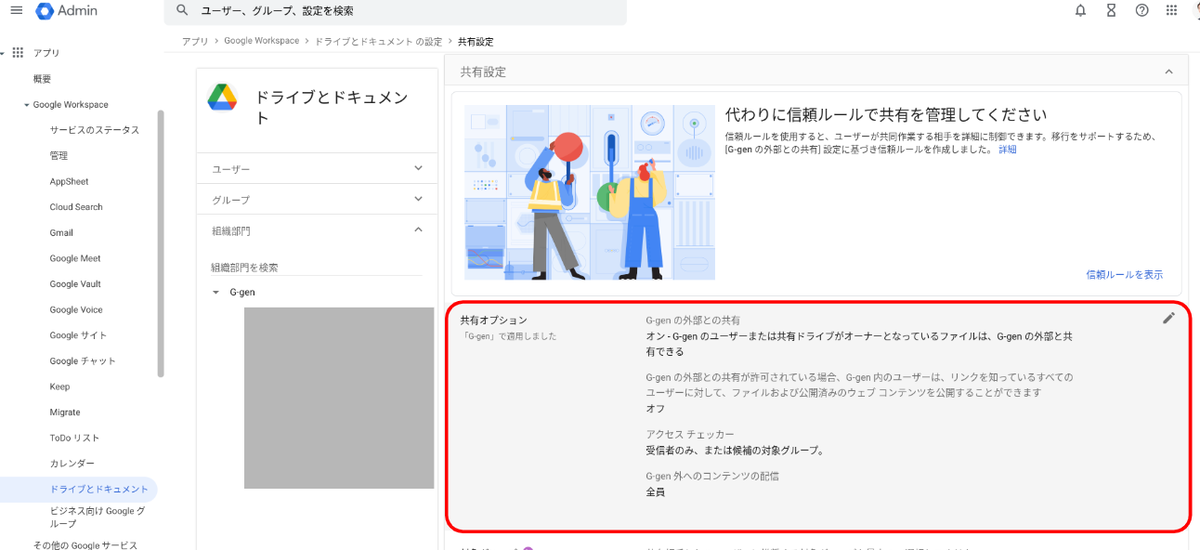
Task: Click the apps grid icon beside アプリ
Action: 18,52
